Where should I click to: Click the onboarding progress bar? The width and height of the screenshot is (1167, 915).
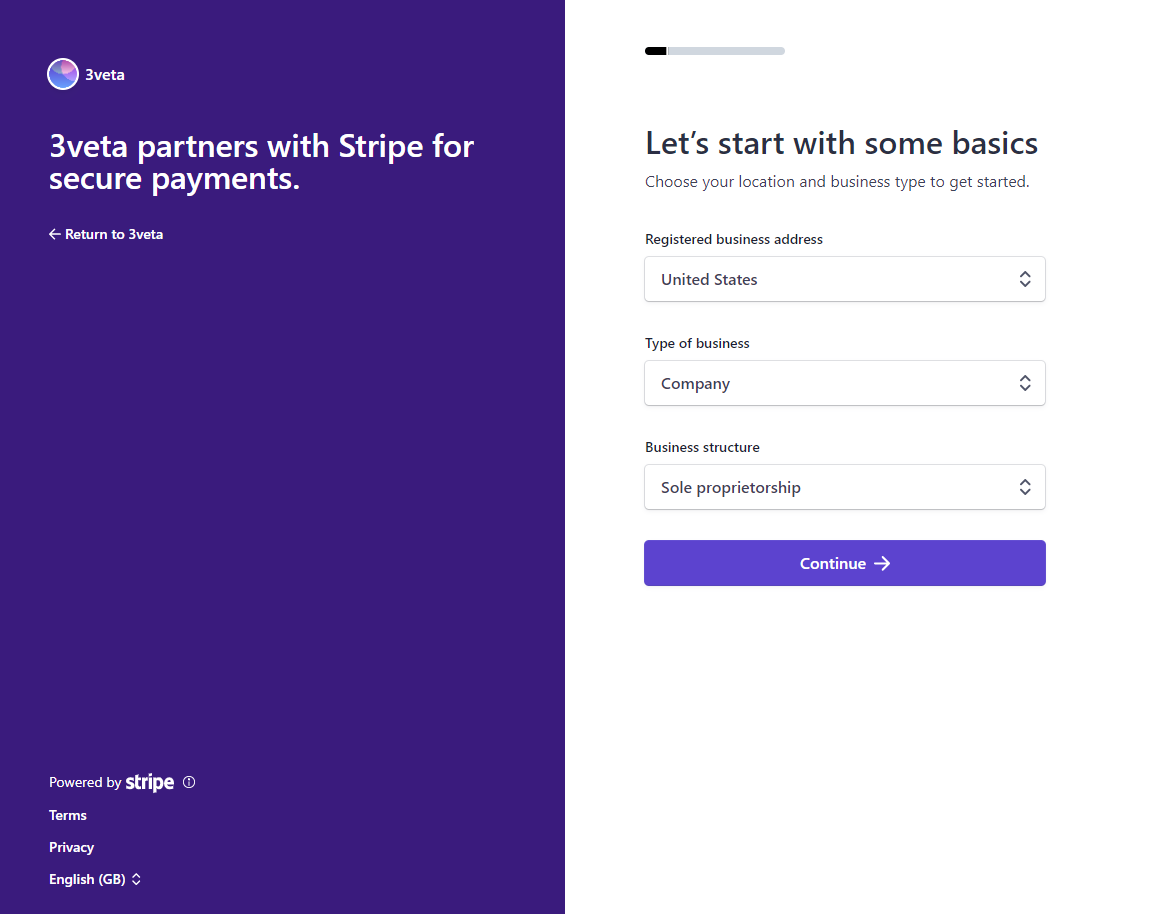[715, 50]
